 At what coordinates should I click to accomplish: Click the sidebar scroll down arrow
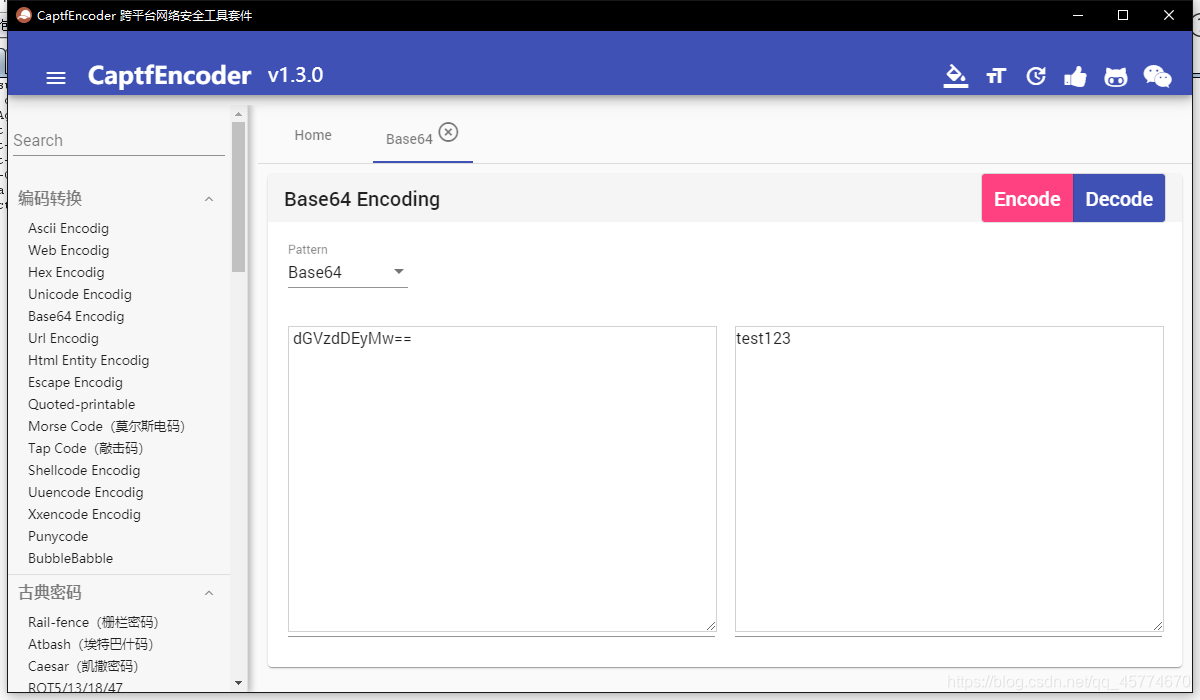(238, 683)
